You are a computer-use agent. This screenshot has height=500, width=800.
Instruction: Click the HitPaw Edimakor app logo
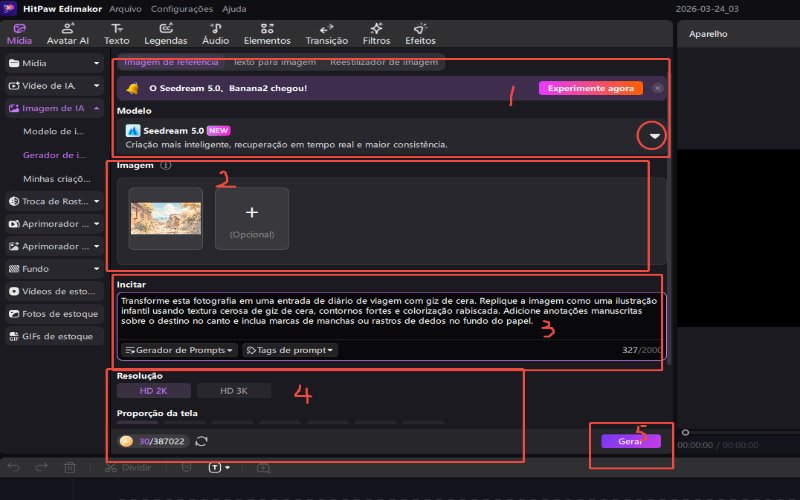coord(9,8)
